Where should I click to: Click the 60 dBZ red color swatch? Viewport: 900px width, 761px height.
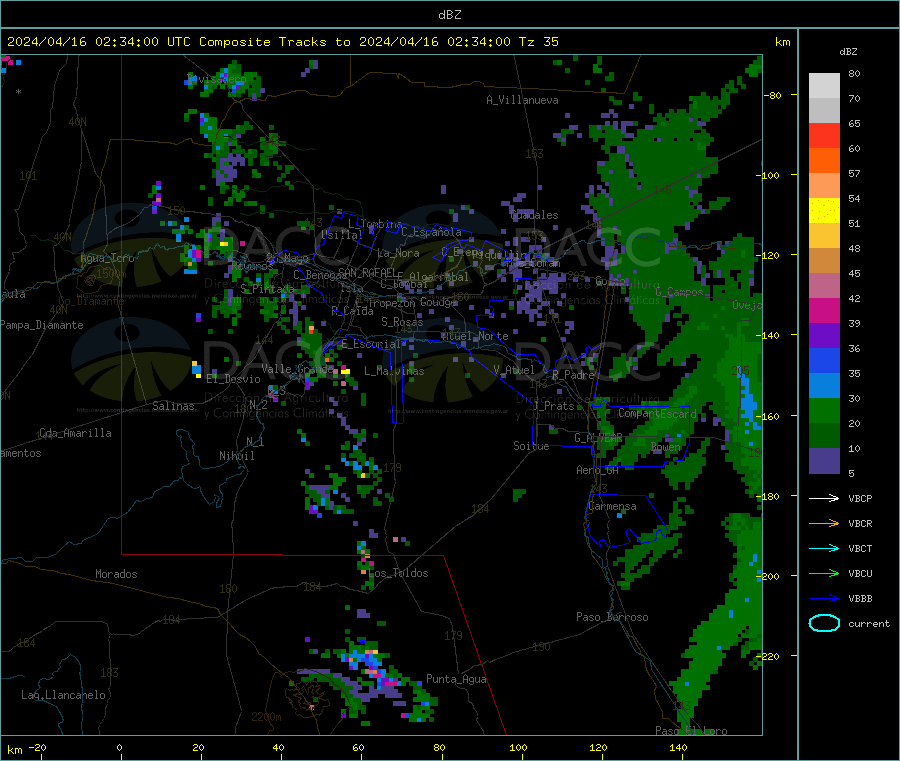point(824,135)
